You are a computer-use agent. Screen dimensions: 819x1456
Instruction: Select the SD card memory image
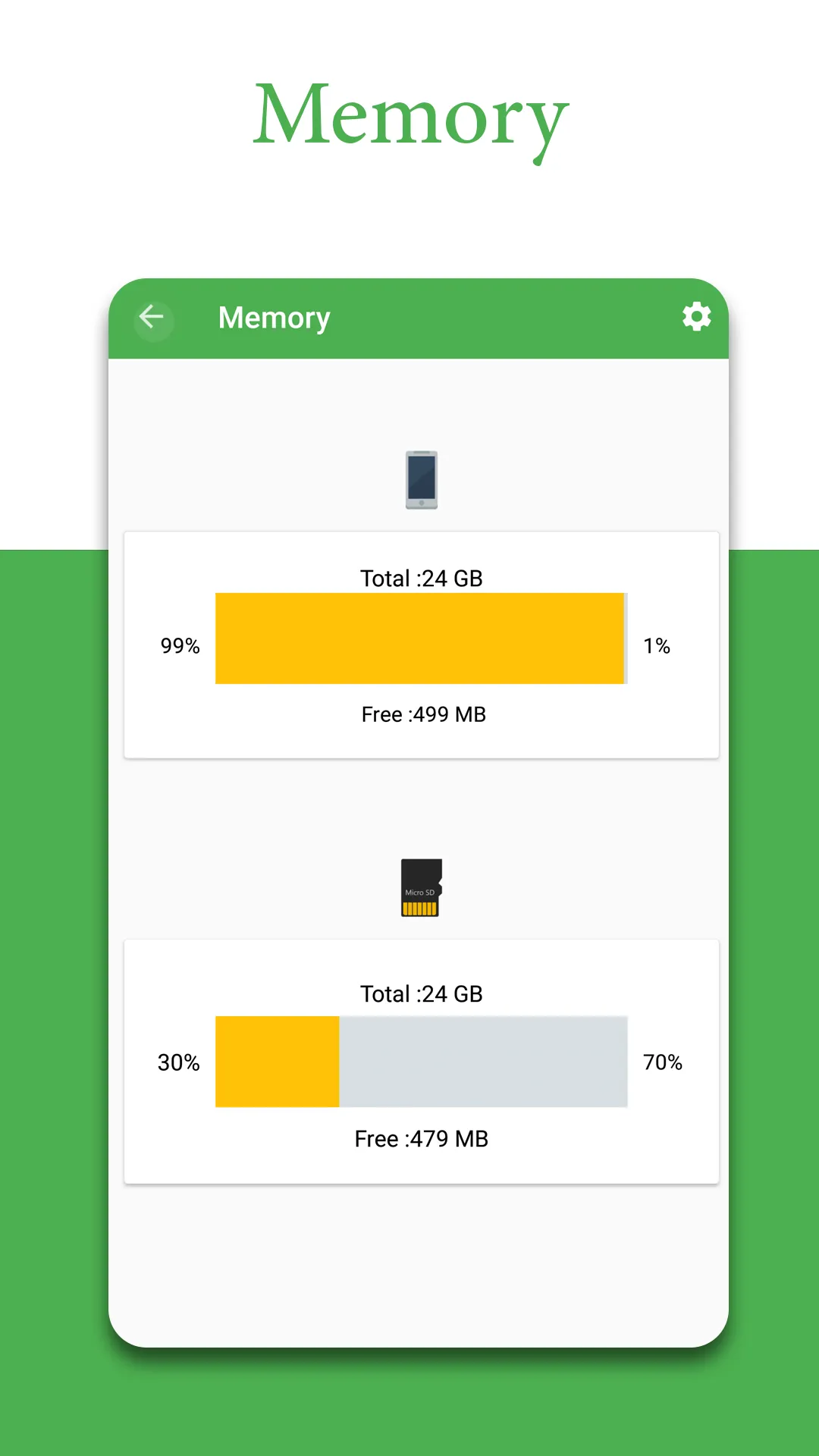click(x=422, y=889)
